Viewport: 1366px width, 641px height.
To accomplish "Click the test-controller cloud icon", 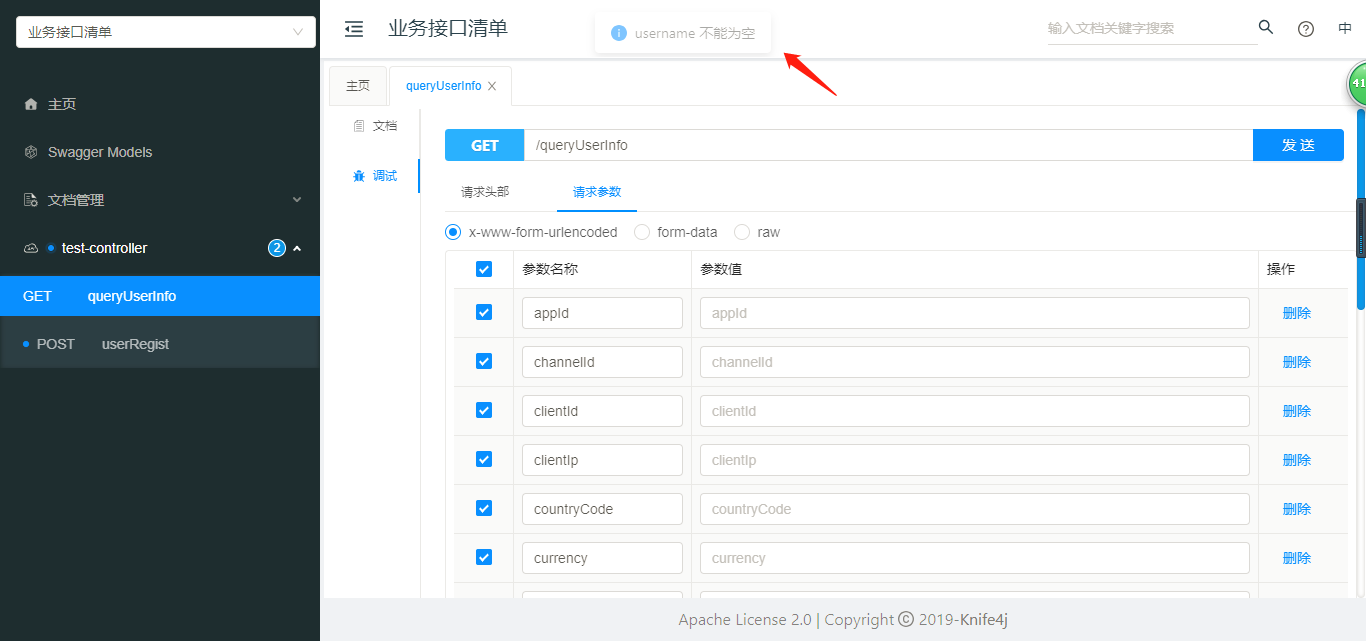I will click(x=31, y=248).
